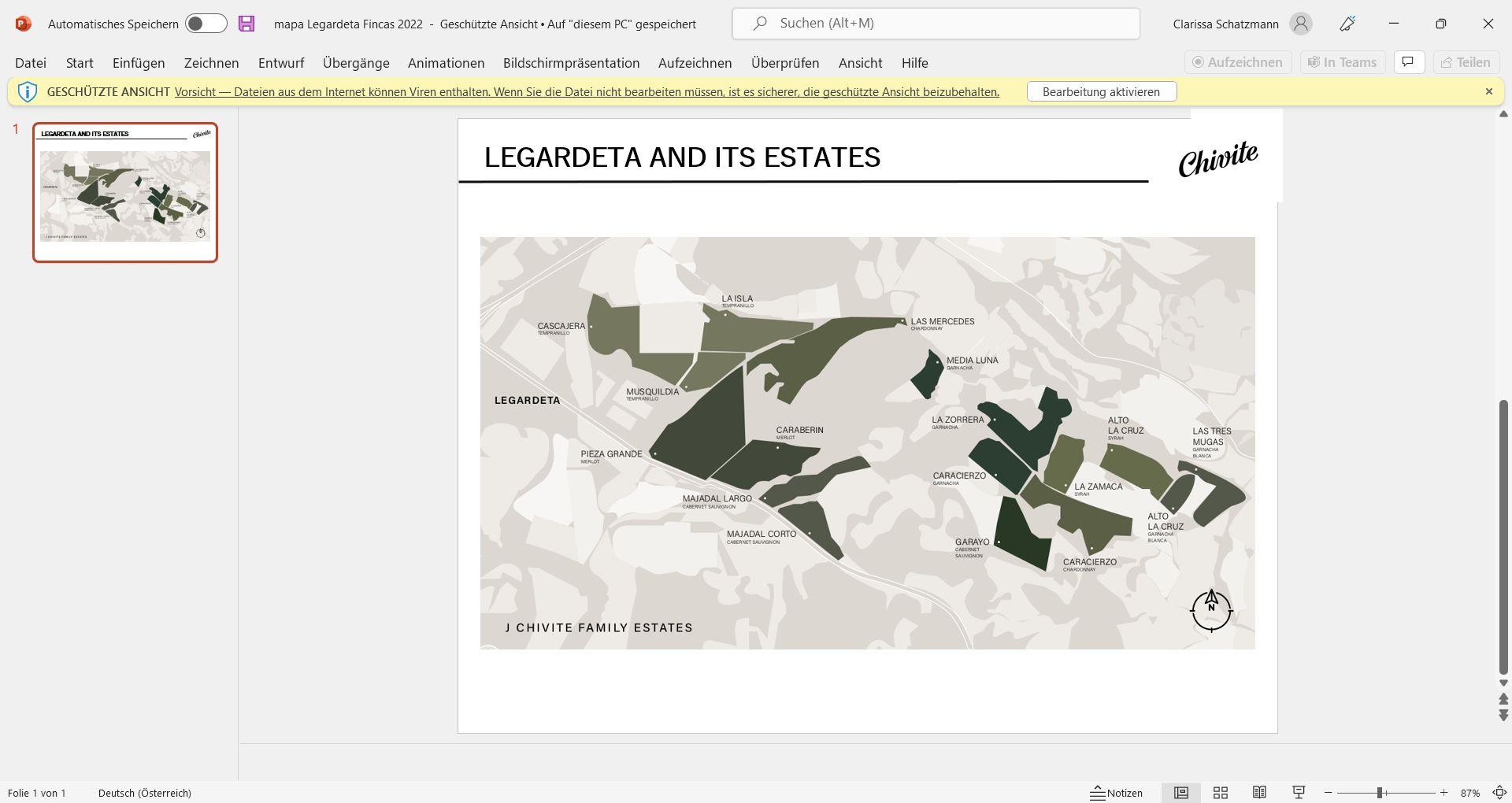1512x803 pixels.
Task: Start slide show from status bar icon
Action: tap(1299, 793)
